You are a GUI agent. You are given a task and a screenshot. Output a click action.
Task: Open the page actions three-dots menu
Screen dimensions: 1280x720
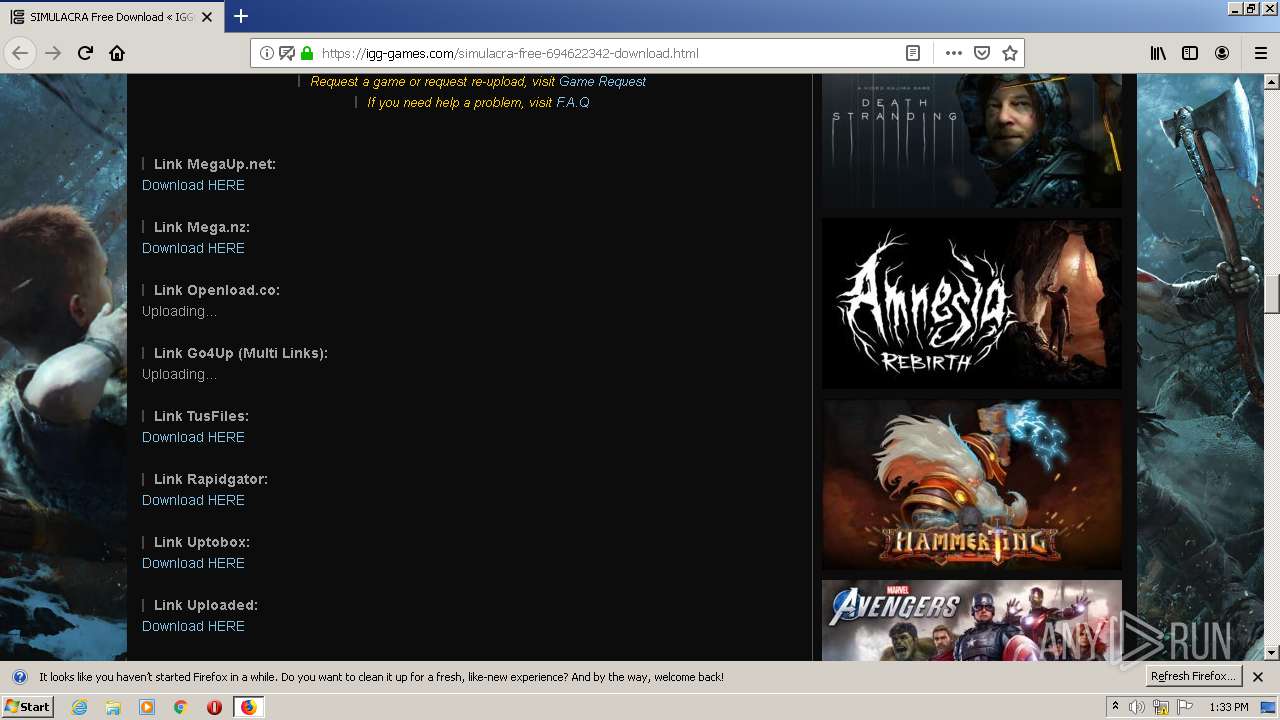[954, 53]
